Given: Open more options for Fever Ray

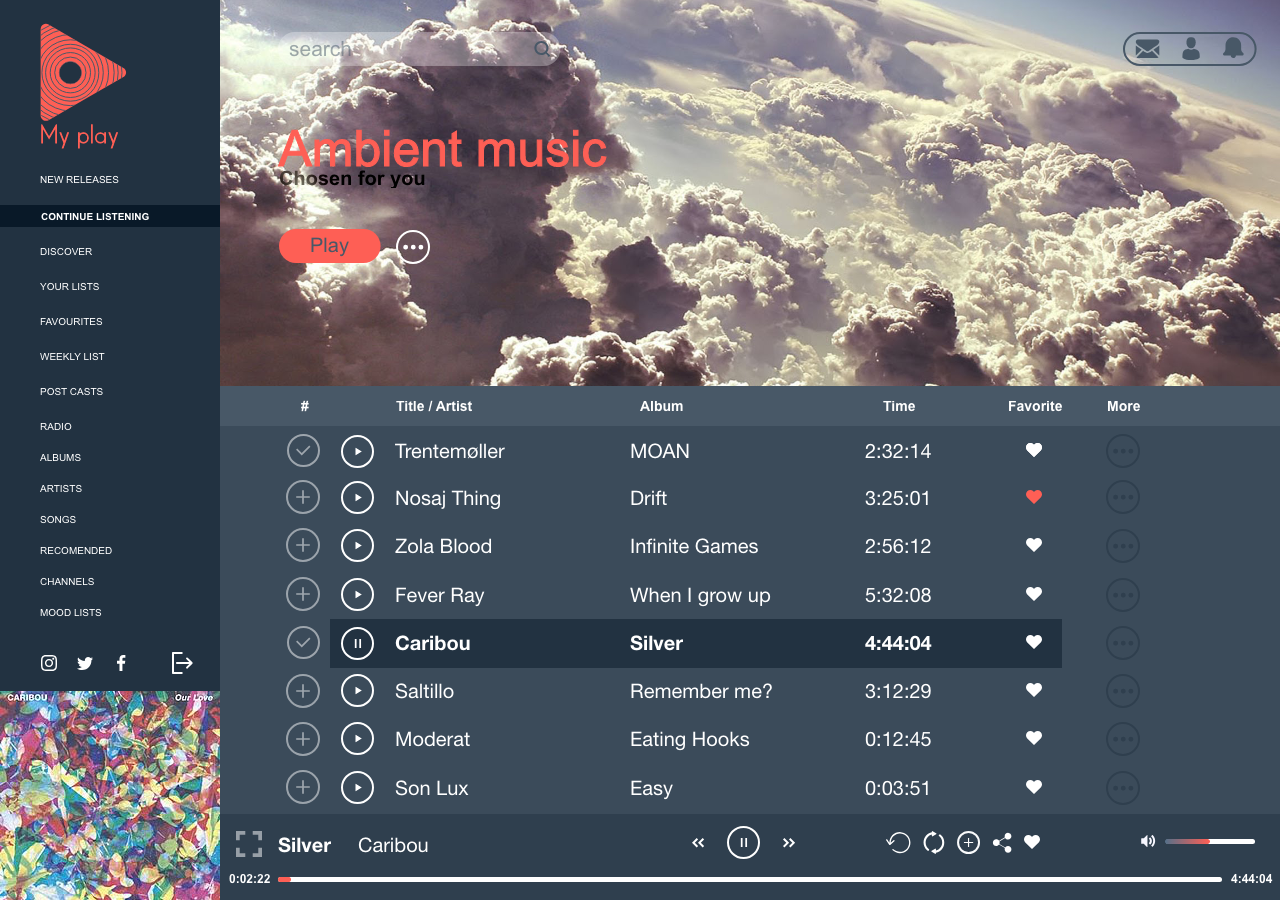Looking at the screenshot, I should tap(1123, 594).
